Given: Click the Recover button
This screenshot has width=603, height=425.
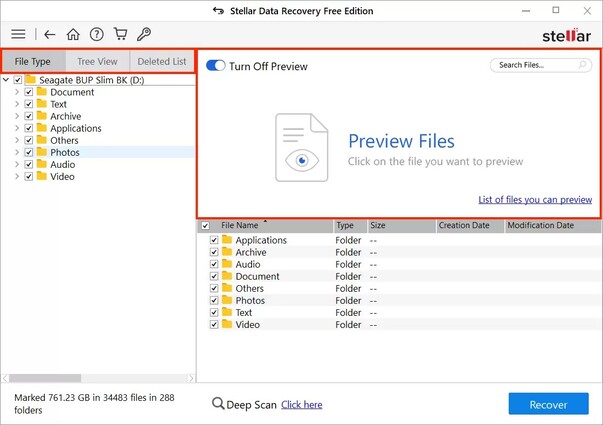Looking at the screenshot, I should 548,404.
